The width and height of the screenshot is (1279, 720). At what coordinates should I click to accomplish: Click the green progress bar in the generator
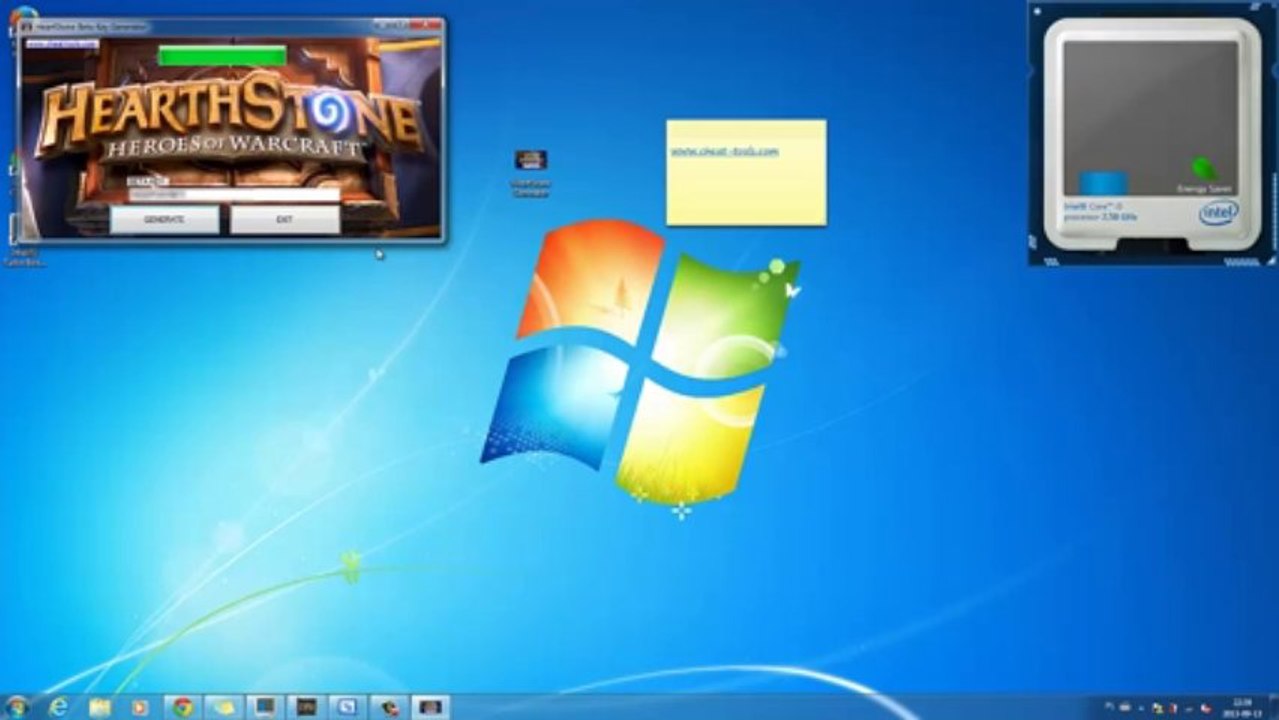pos(222,56)
